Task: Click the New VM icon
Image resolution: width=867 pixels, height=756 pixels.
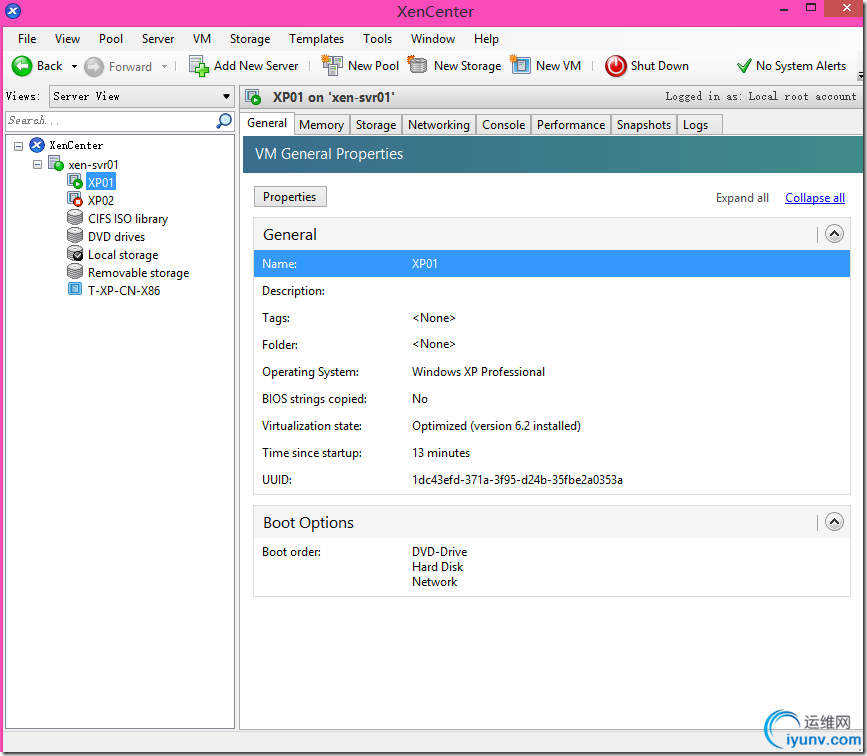Action: point(520,65)
